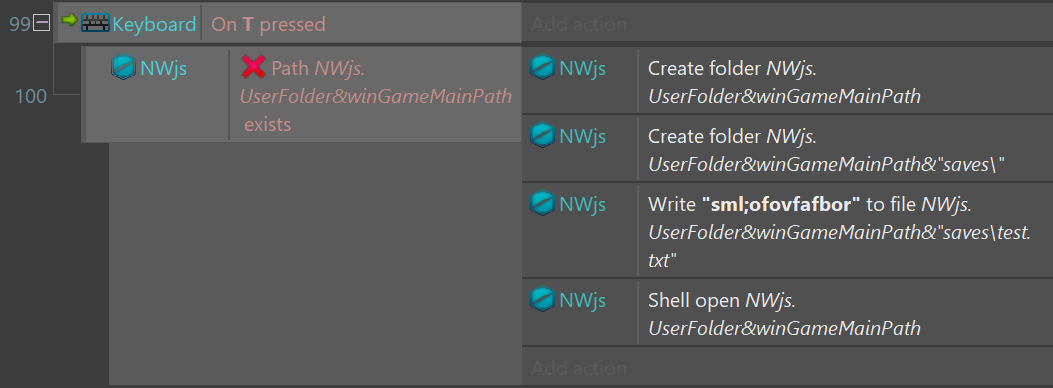Click the Keyboard object icon in event 99

click(x=95, y=24)
